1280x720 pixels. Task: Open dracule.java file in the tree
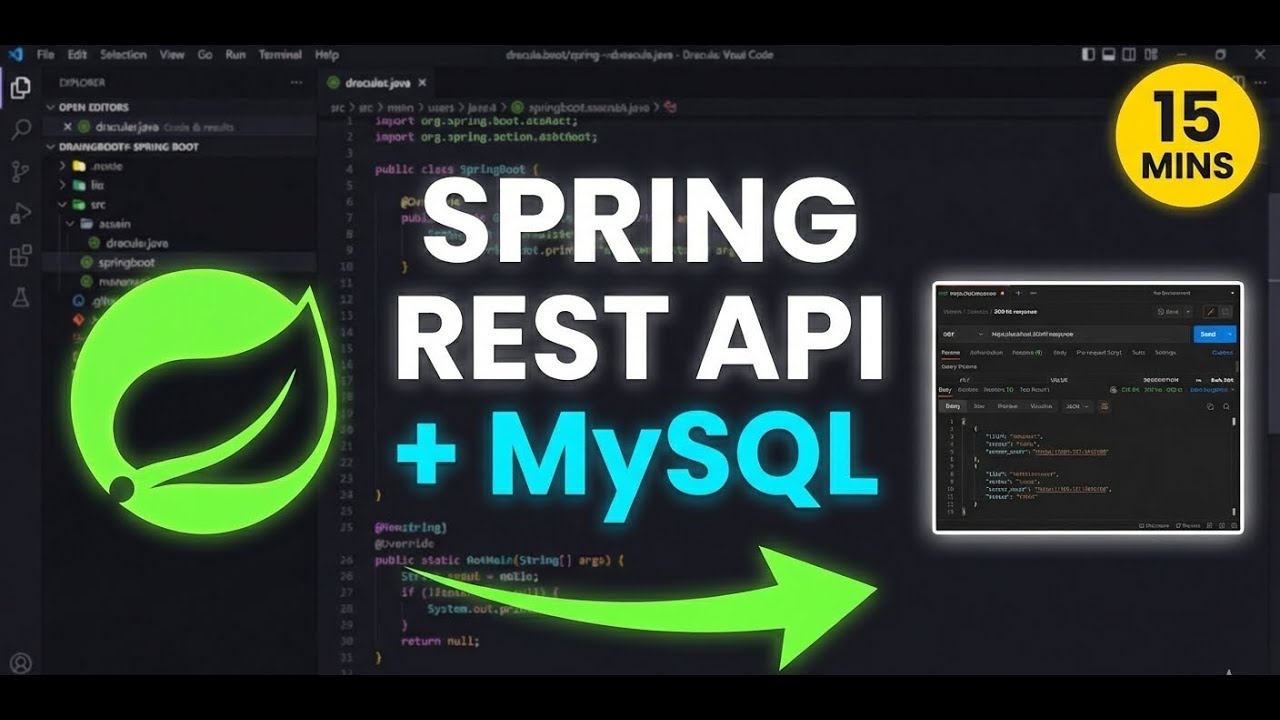128,243
